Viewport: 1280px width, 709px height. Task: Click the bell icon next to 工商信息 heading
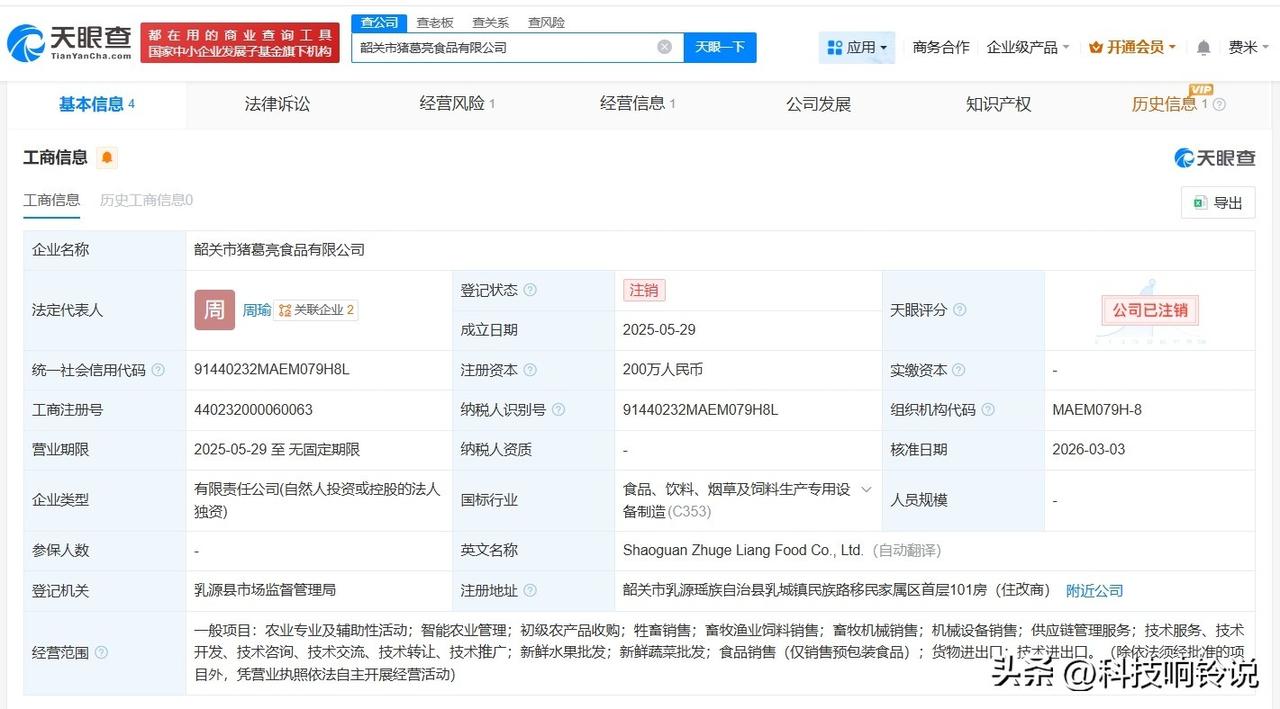(x=104, y=158)
